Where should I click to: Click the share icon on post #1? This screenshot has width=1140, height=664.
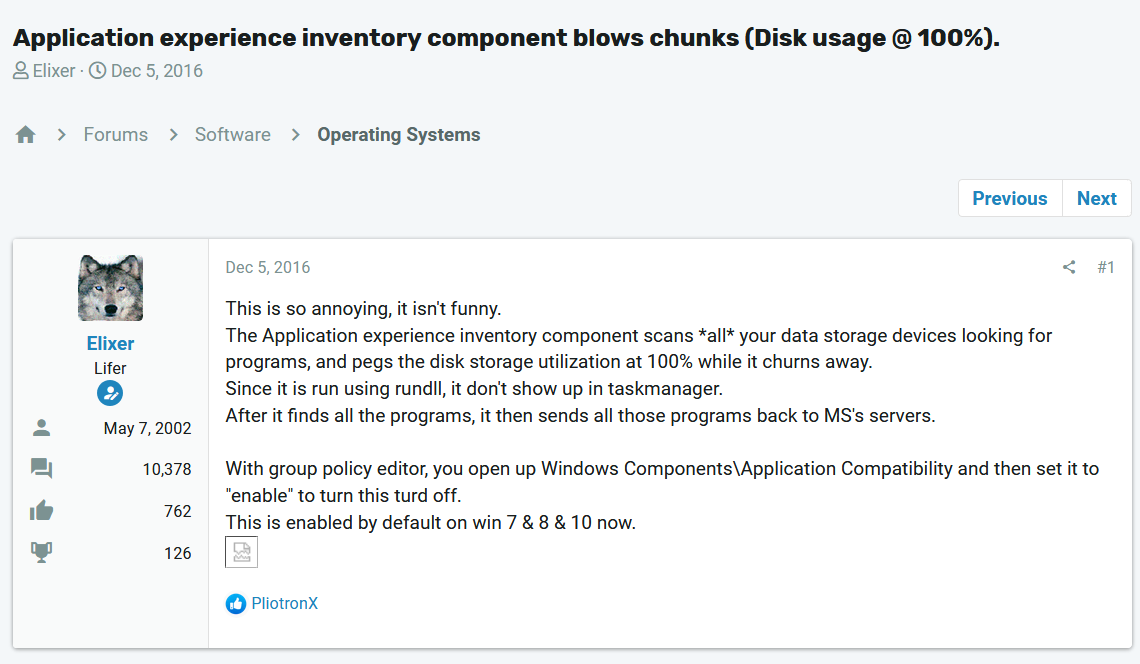pyautogui.click(x=1069, y=267)
